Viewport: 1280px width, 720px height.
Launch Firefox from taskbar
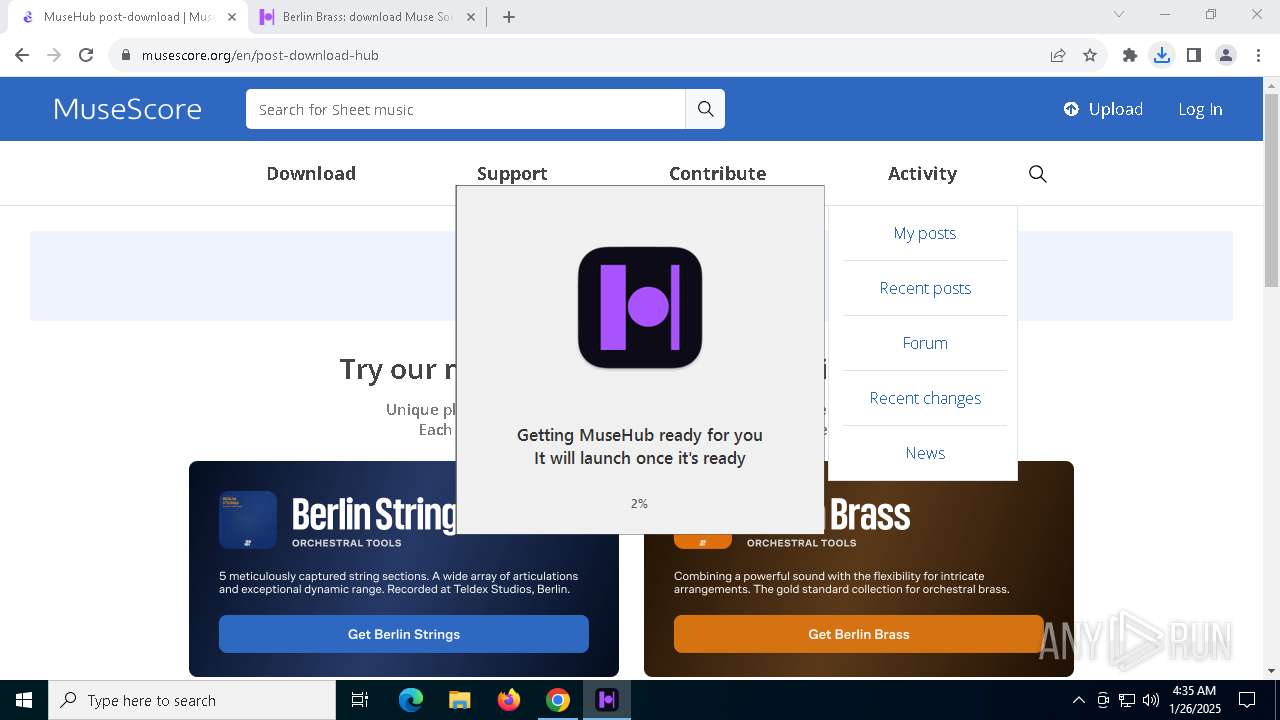pos(508,700)
